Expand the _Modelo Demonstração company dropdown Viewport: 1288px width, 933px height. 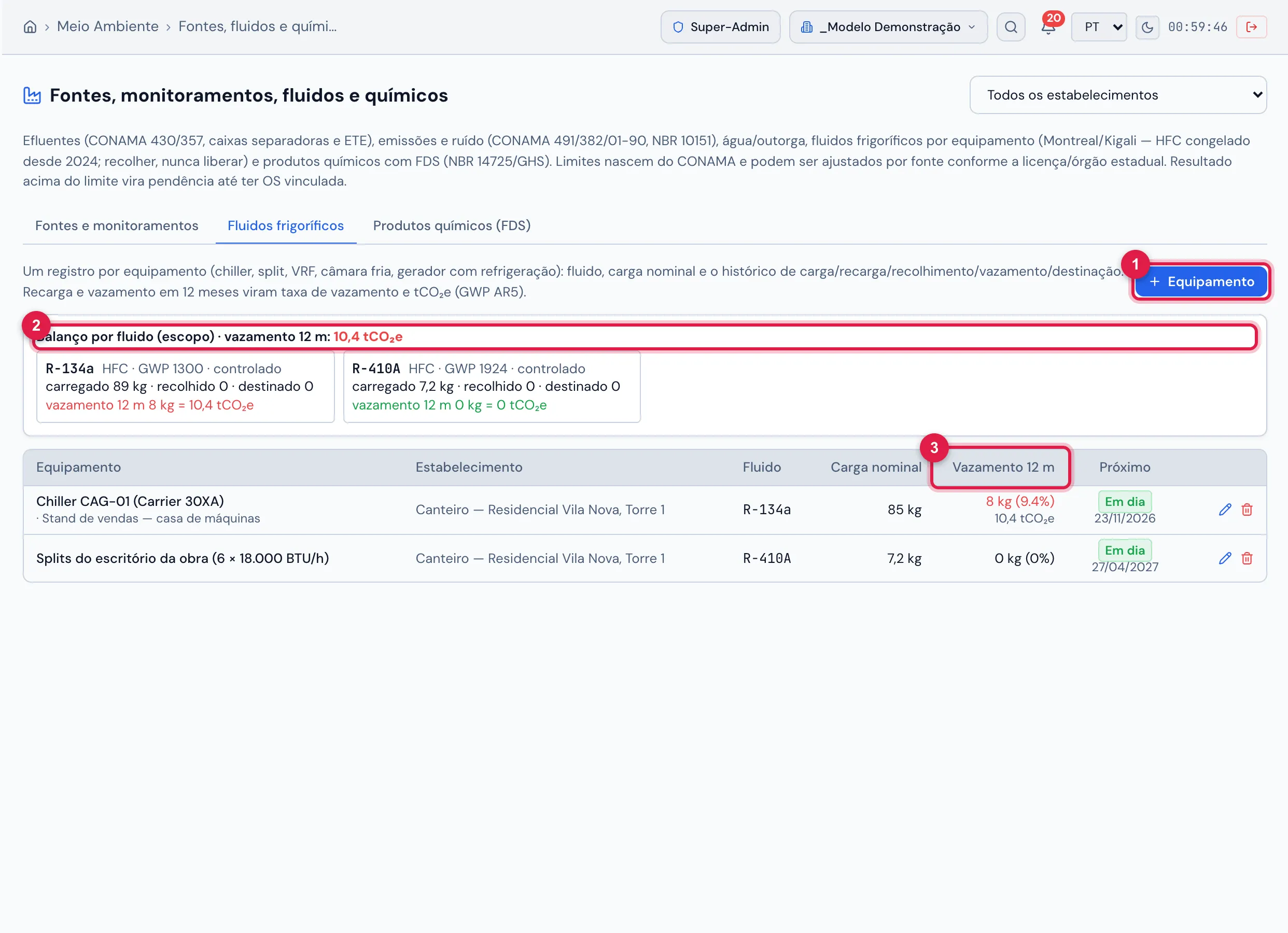tap(888, 26)
